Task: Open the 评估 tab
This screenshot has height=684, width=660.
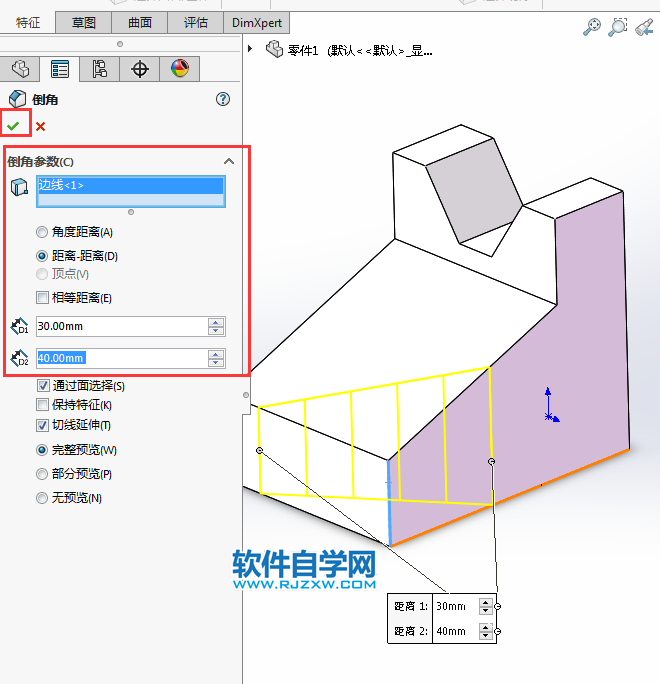Action: (x=195, y=23)
